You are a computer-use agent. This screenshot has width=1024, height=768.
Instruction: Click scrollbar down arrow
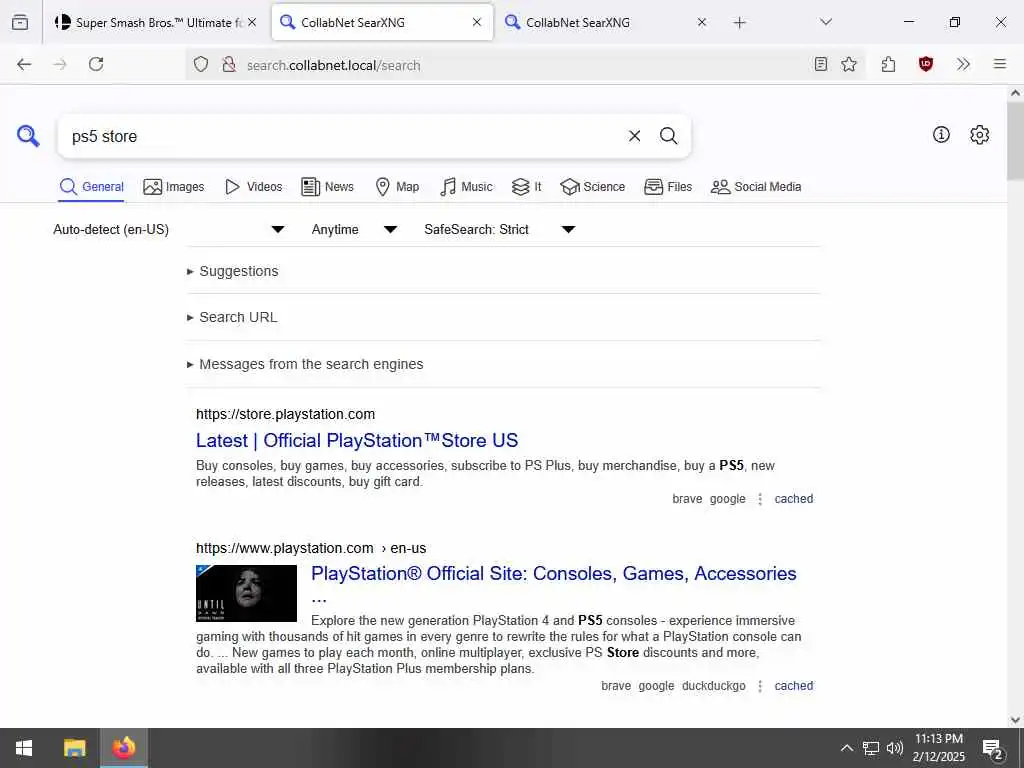(x=1015, y=720)
